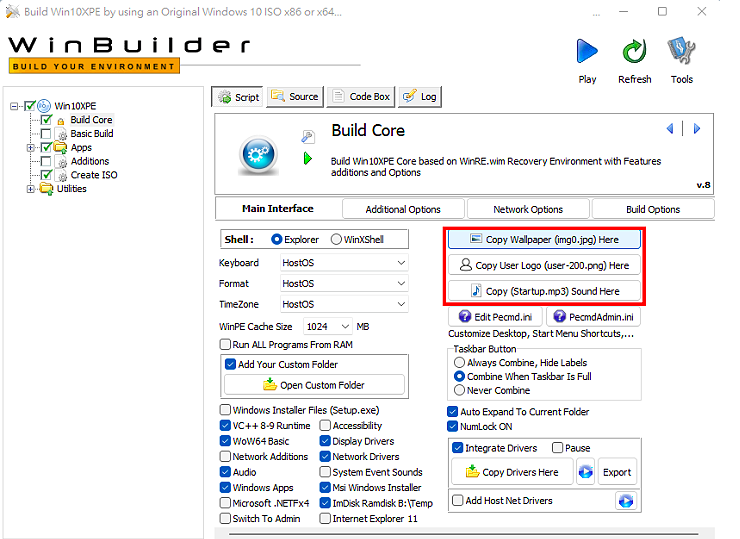Image resolution: width=740 pixels, height=539 pixels.
Task: Click the Apps folder icon in tree
Action: click(x=60, y=148)
